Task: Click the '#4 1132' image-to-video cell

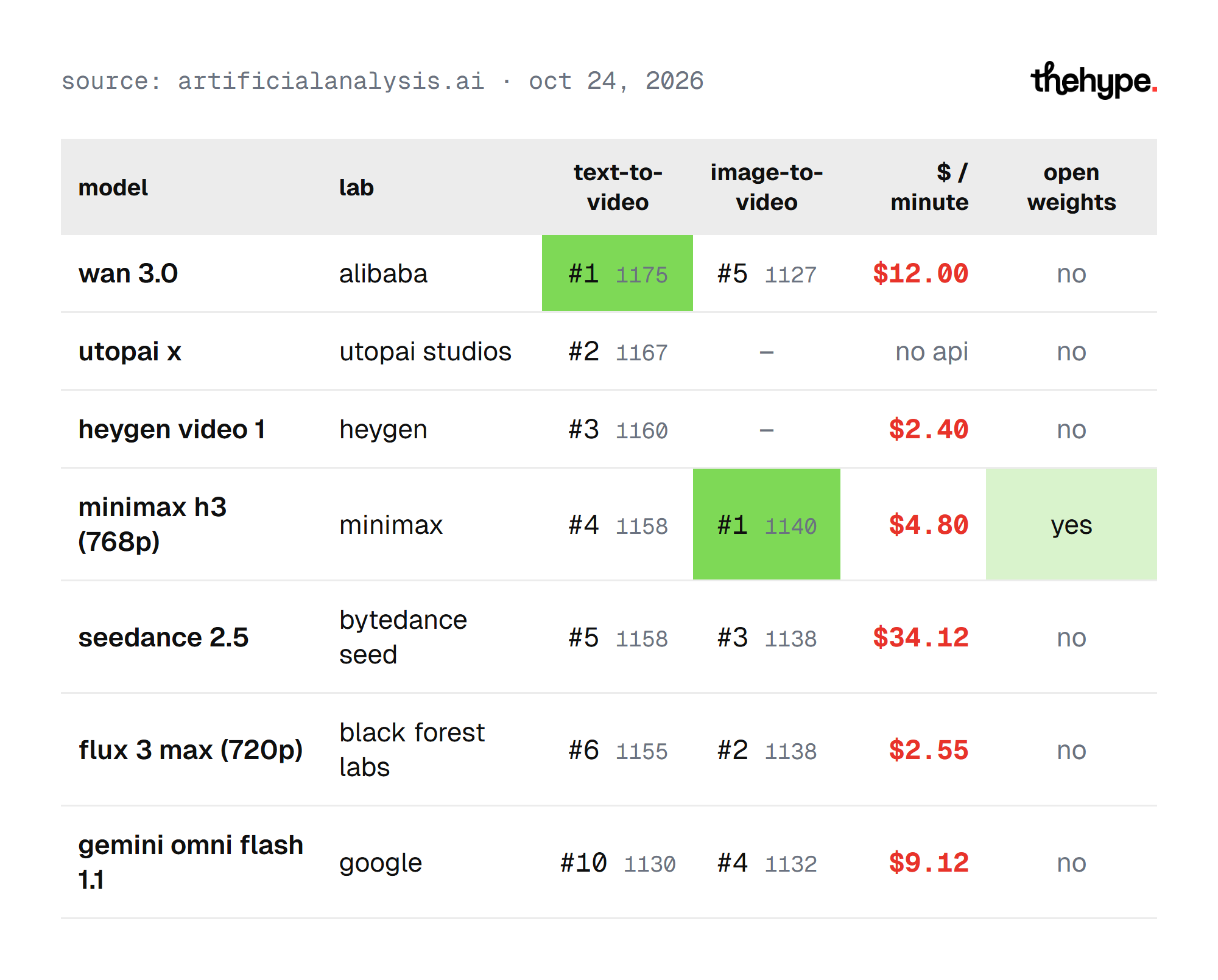Action: pyautogui.click(x=767, y=863)
